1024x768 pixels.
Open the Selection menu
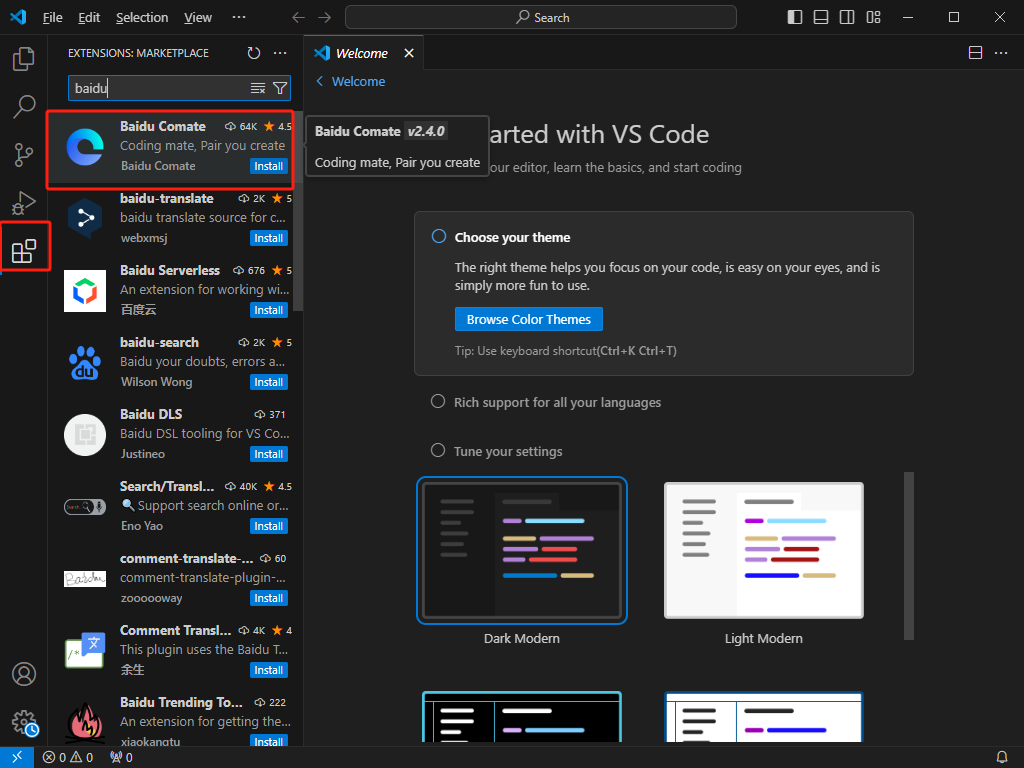(x=142, y=18)
